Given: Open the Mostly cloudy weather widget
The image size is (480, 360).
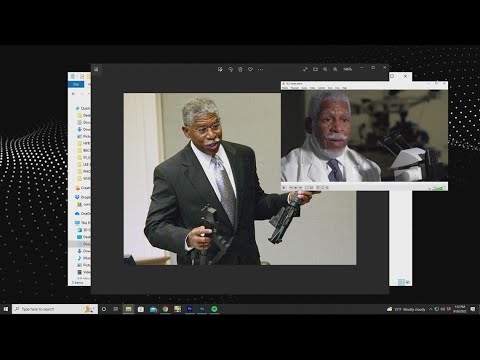Looking at the screenshot, I should (x=406, y=309).
